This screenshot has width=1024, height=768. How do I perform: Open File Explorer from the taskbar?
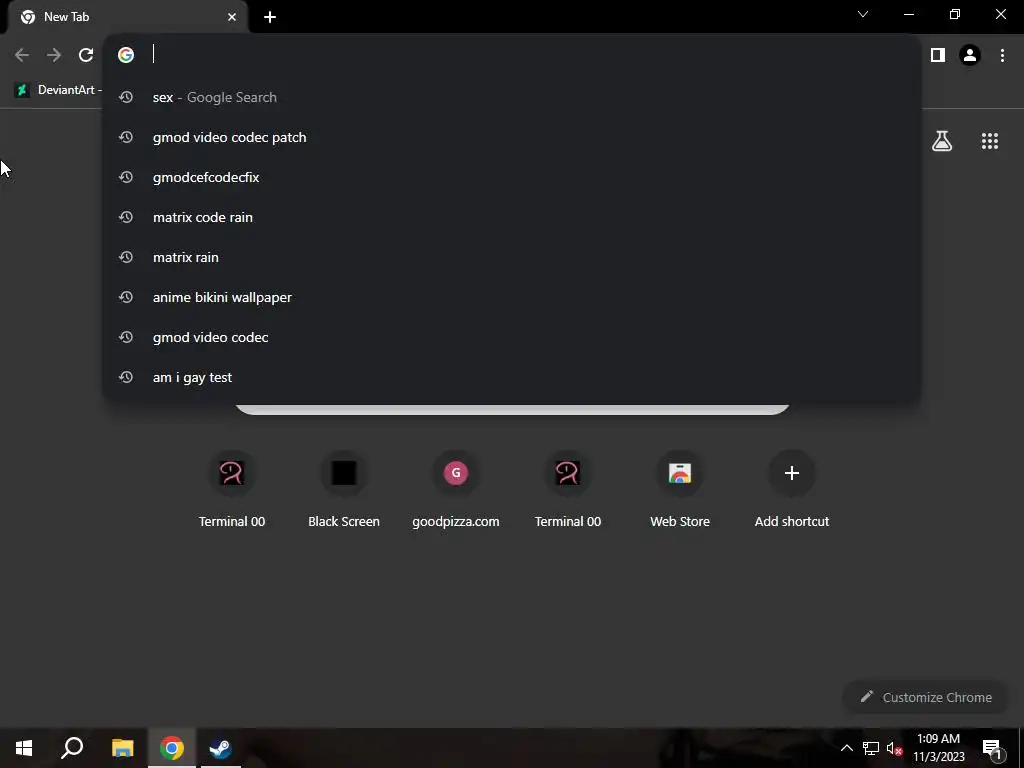(122, 748)
